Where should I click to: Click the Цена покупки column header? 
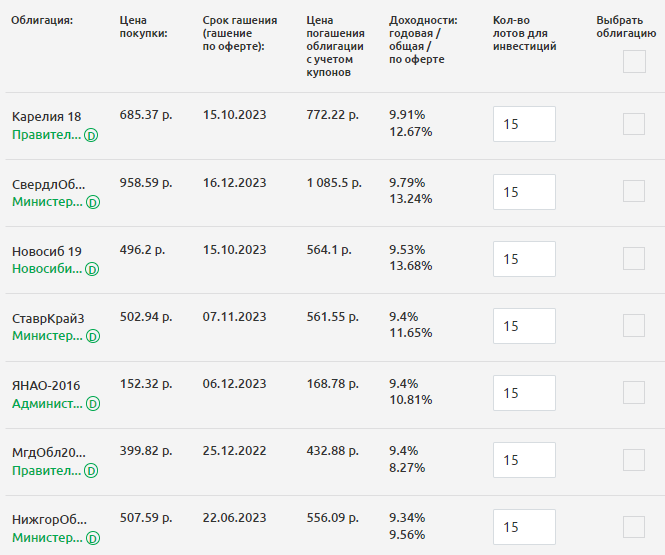(x=142, y=27)
